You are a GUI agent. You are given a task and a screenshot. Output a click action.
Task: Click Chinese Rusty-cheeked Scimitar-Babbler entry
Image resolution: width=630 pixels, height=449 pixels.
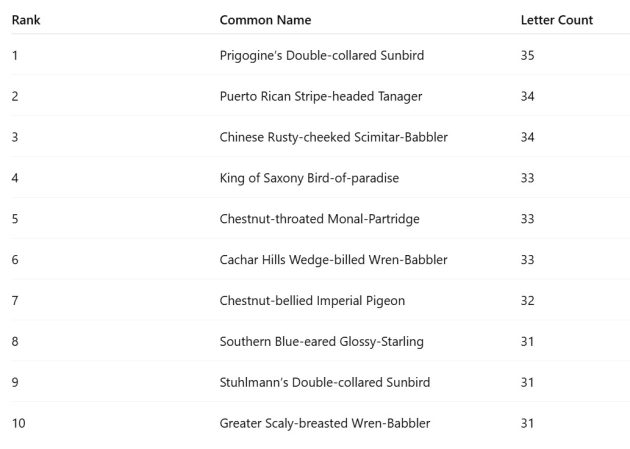pos(333,137)
